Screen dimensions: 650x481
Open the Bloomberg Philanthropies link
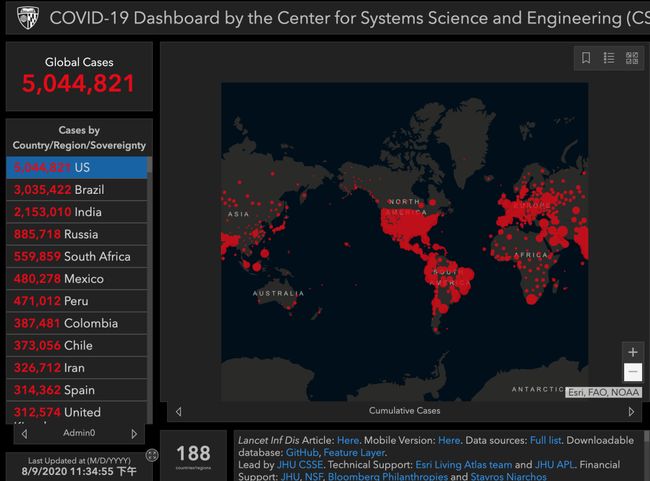tap(388, 476)
